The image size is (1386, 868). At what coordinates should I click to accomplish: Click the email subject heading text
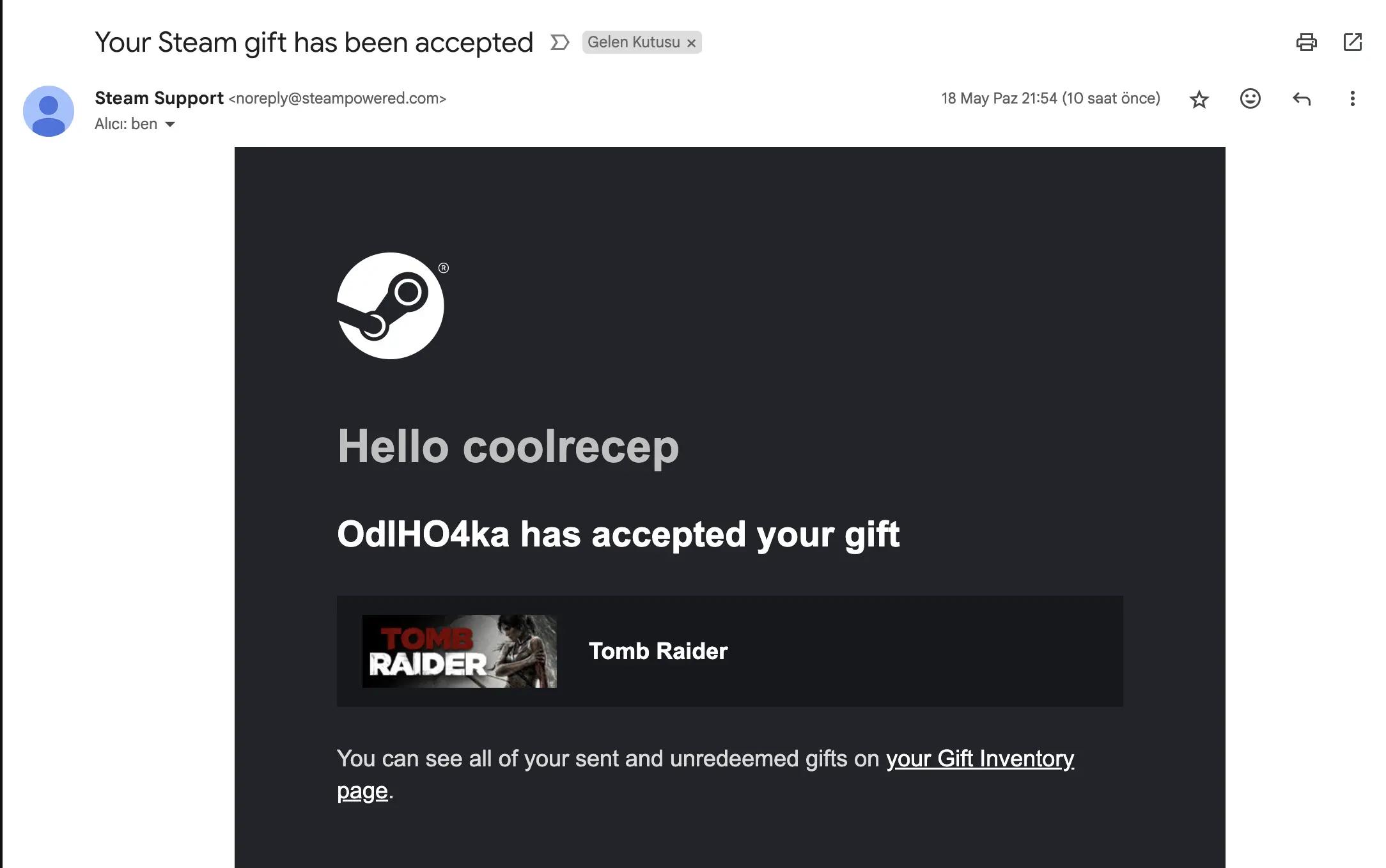[314, 43]
